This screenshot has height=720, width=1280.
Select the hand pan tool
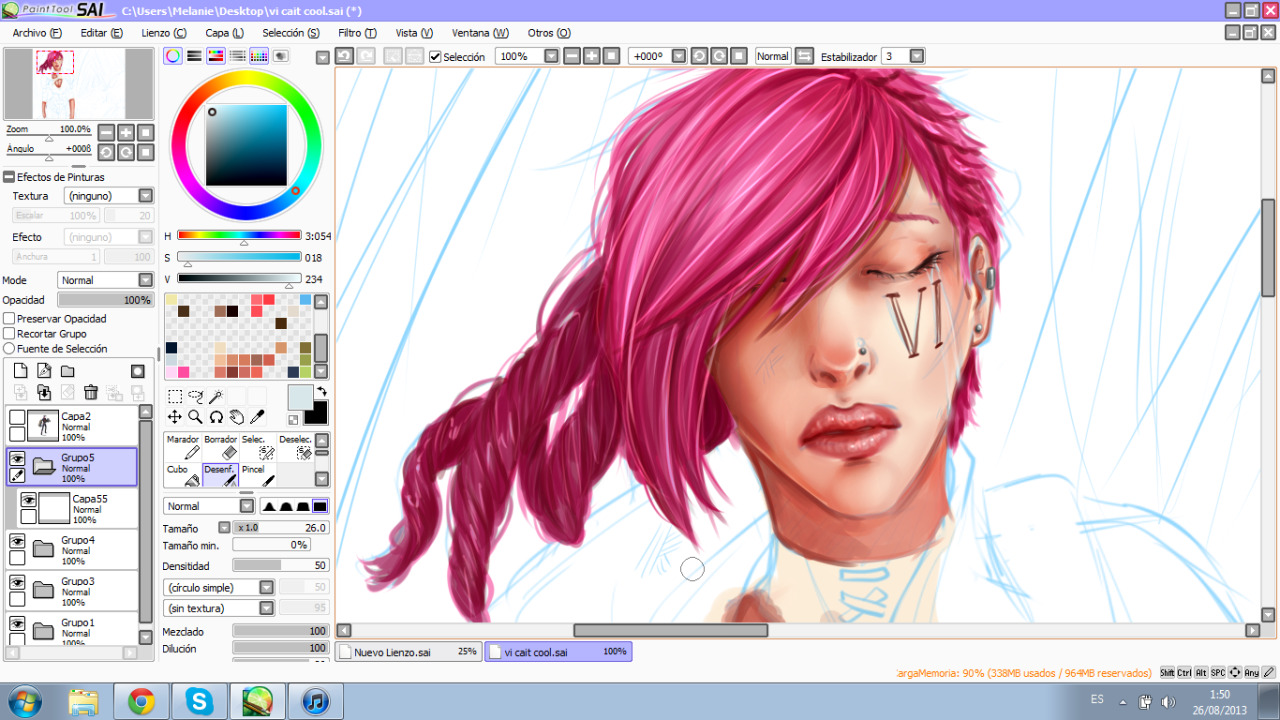[236, 417]
